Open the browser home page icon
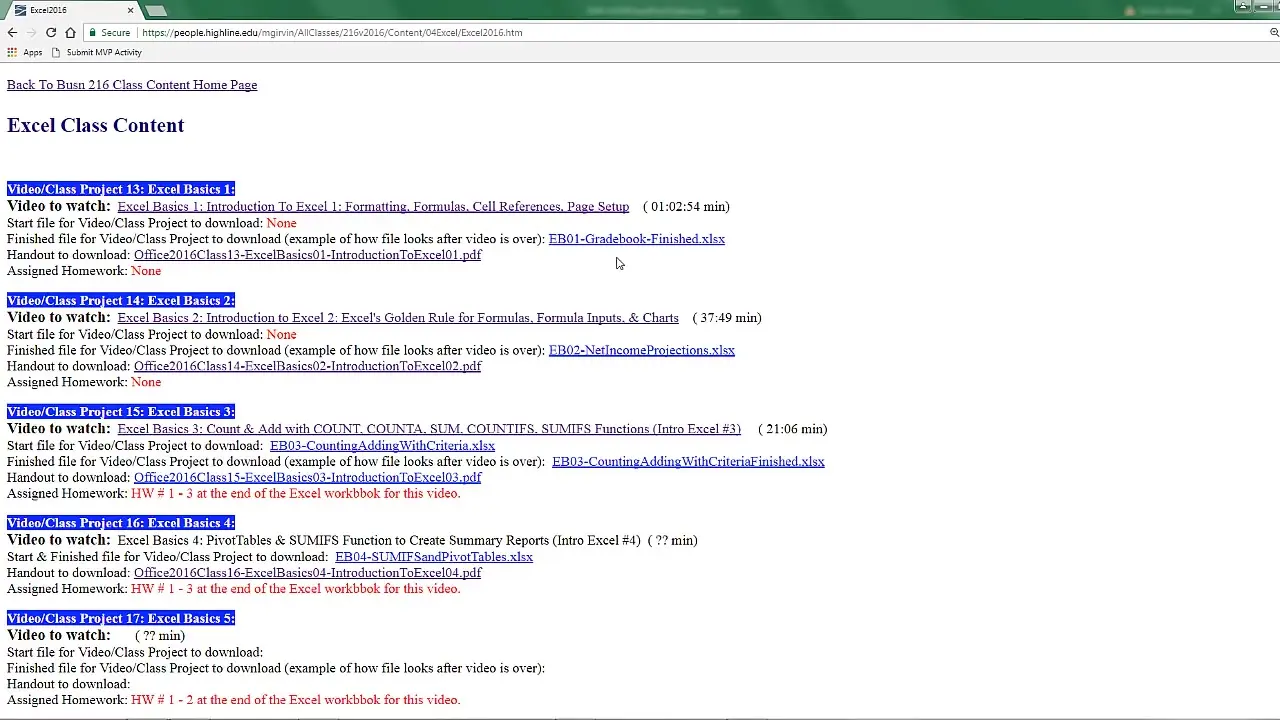The height and width of the screenshot is (720, 1280). pyautogui.click(x=70, y=32)
